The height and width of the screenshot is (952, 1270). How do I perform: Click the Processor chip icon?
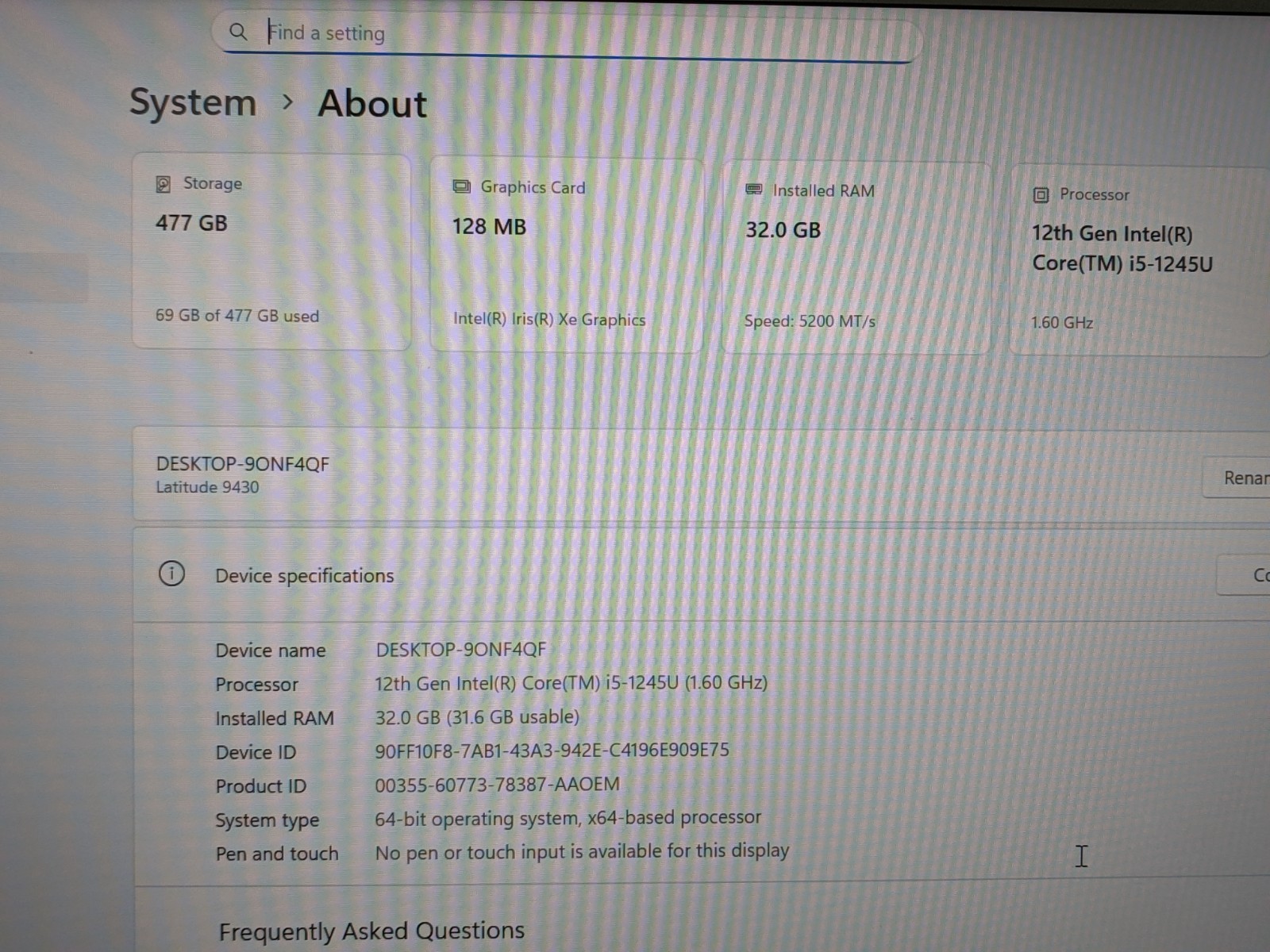pos(1041,194)
